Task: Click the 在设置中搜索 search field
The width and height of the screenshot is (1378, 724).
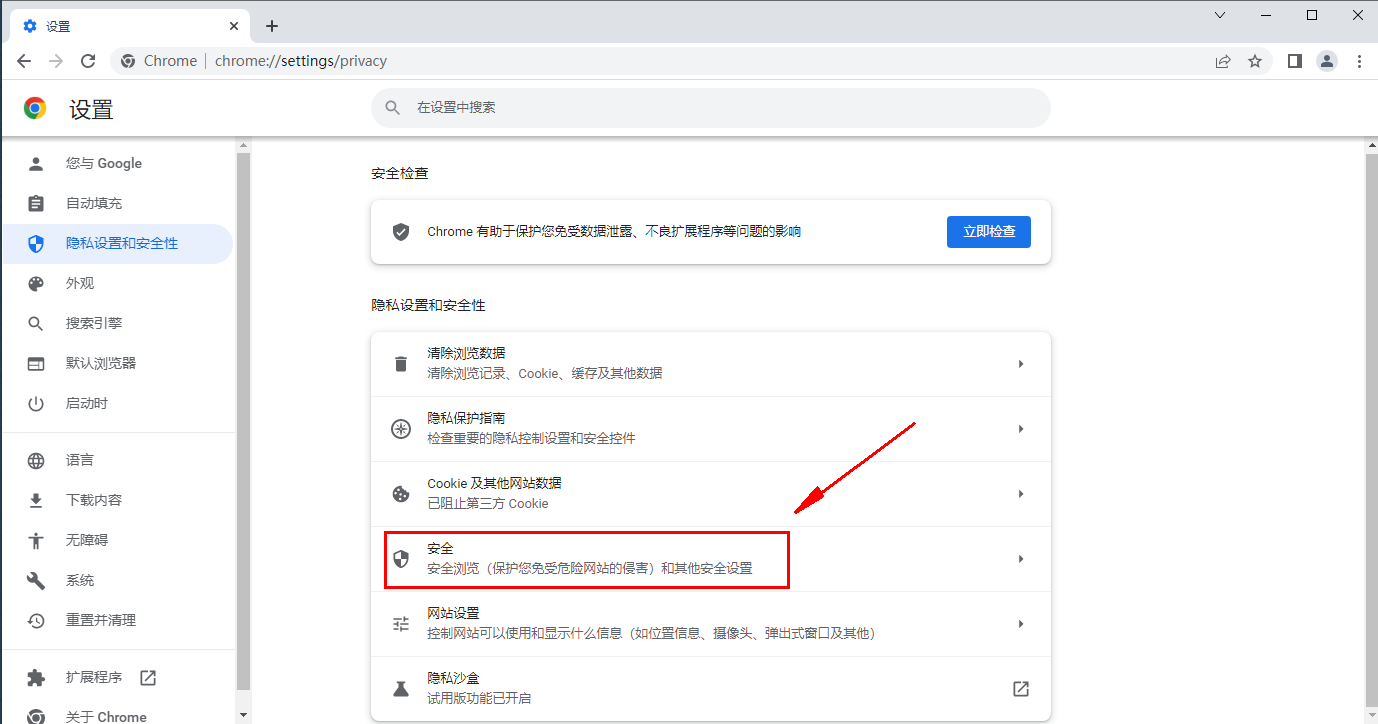Action: click(x=711, y=107)
